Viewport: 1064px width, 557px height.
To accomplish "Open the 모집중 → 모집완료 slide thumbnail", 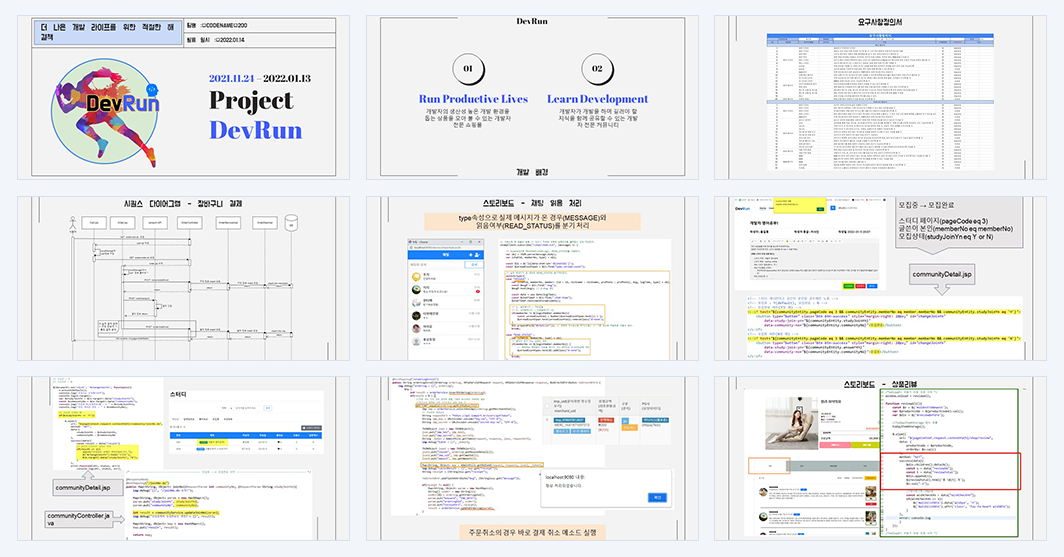I will click(x=880, y=278).
